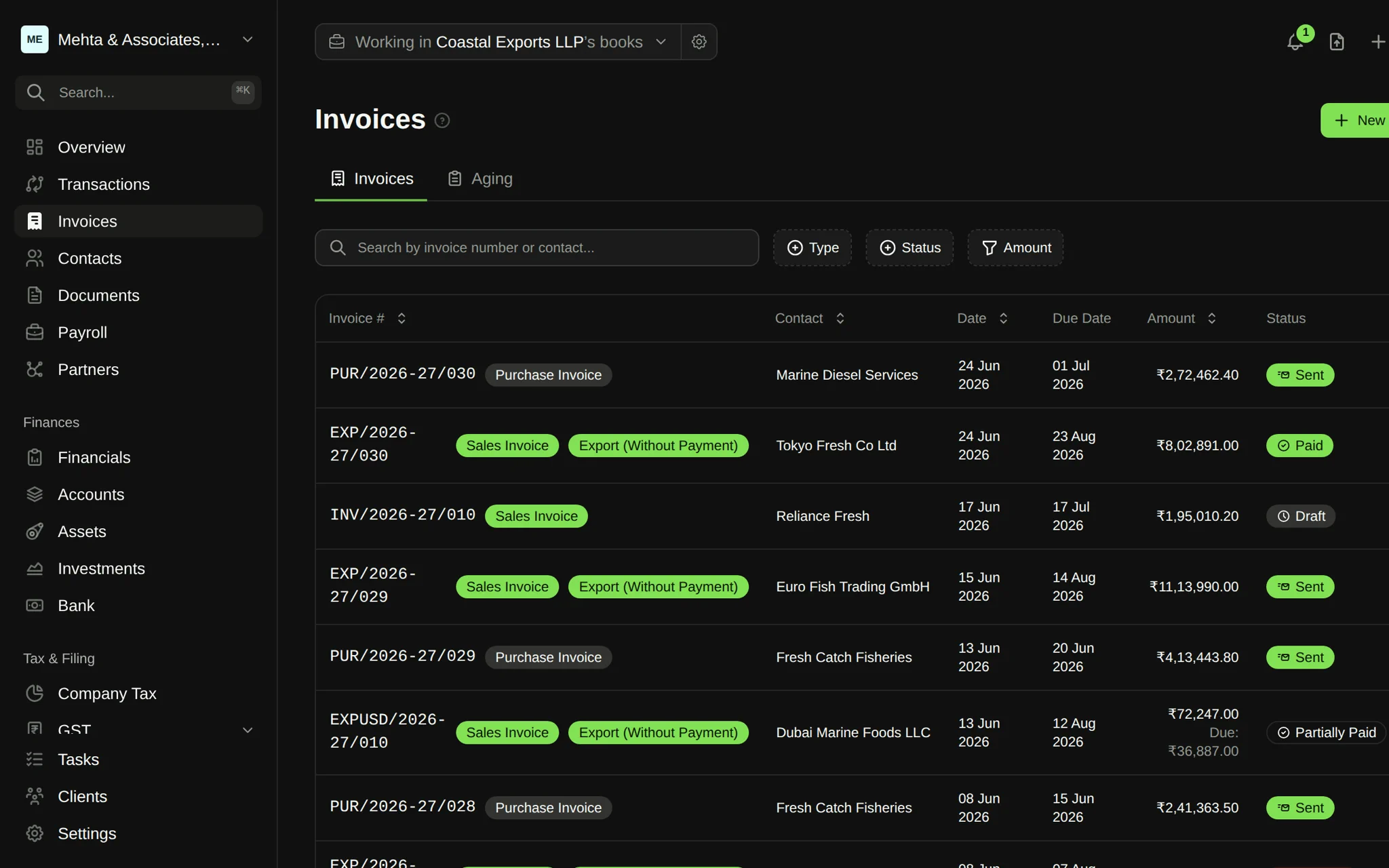Viewport: 1389px width, 868px height.
Task: Click the Financials sidebar icon
Action: pyautogui.click(x=35, y=458)
